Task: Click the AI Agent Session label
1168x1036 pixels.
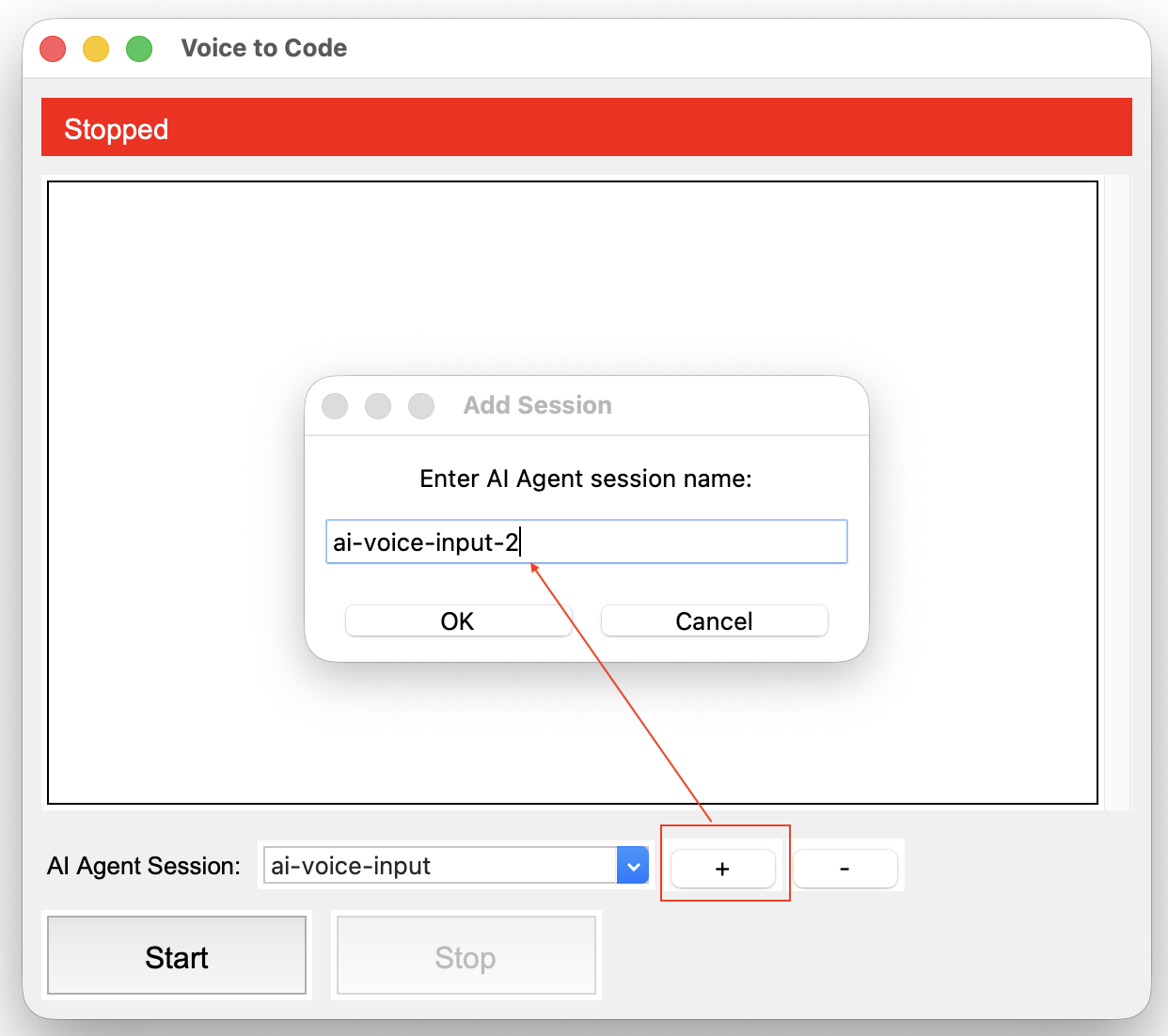Action: point(142,865)
